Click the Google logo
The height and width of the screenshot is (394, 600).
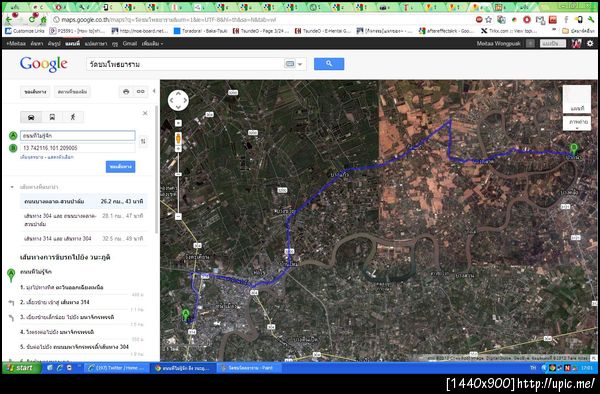[44, 64]
